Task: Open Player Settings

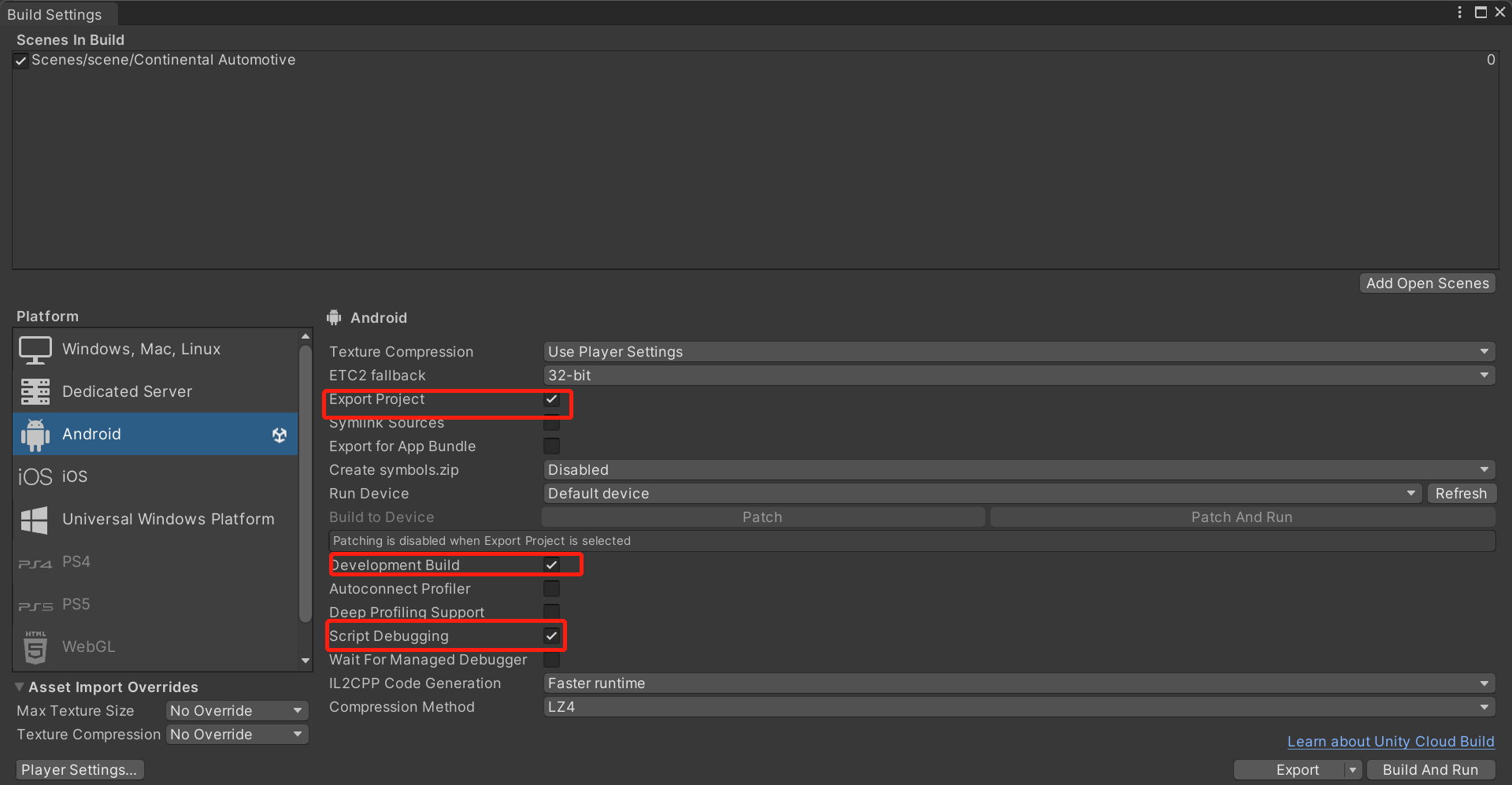Action: tap(79, 770)
